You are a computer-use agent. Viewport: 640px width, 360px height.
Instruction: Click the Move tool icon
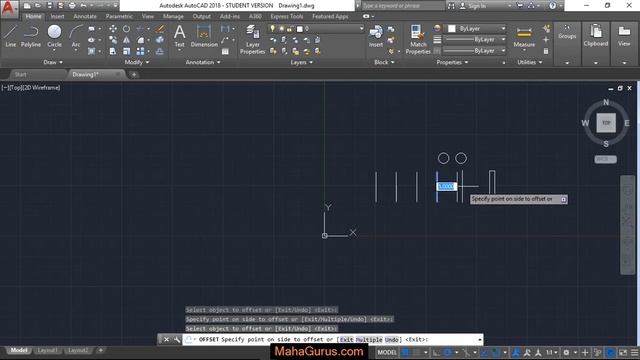[x=113, y=29]
